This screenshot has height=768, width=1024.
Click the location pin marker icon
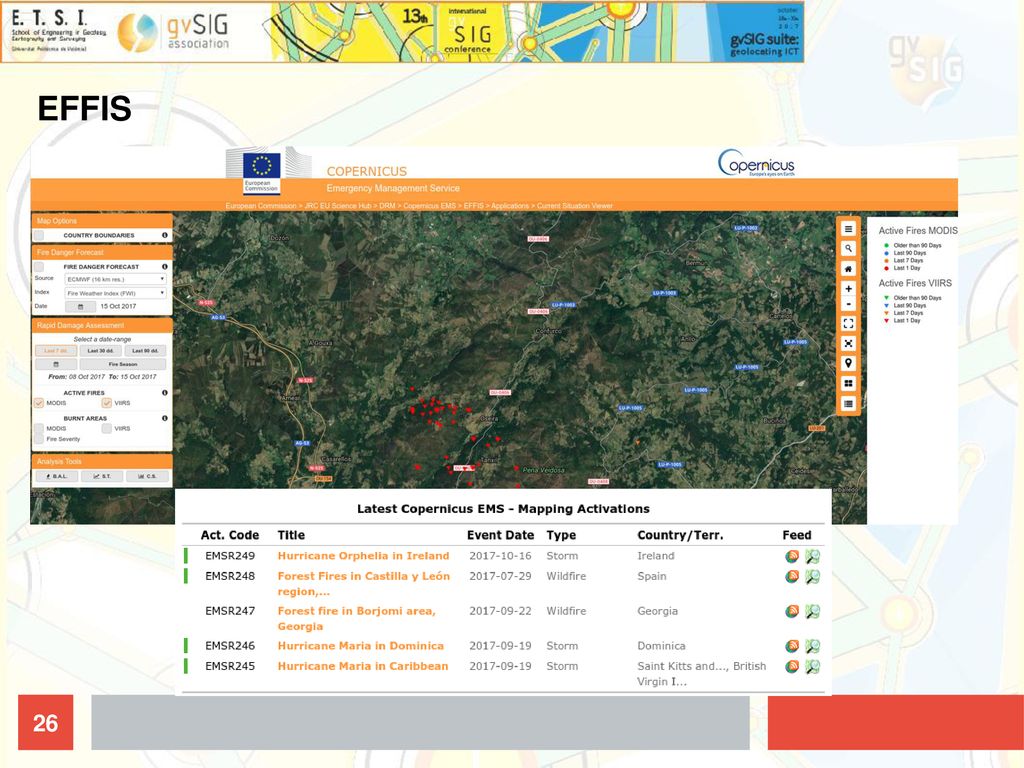click(848, 364)
